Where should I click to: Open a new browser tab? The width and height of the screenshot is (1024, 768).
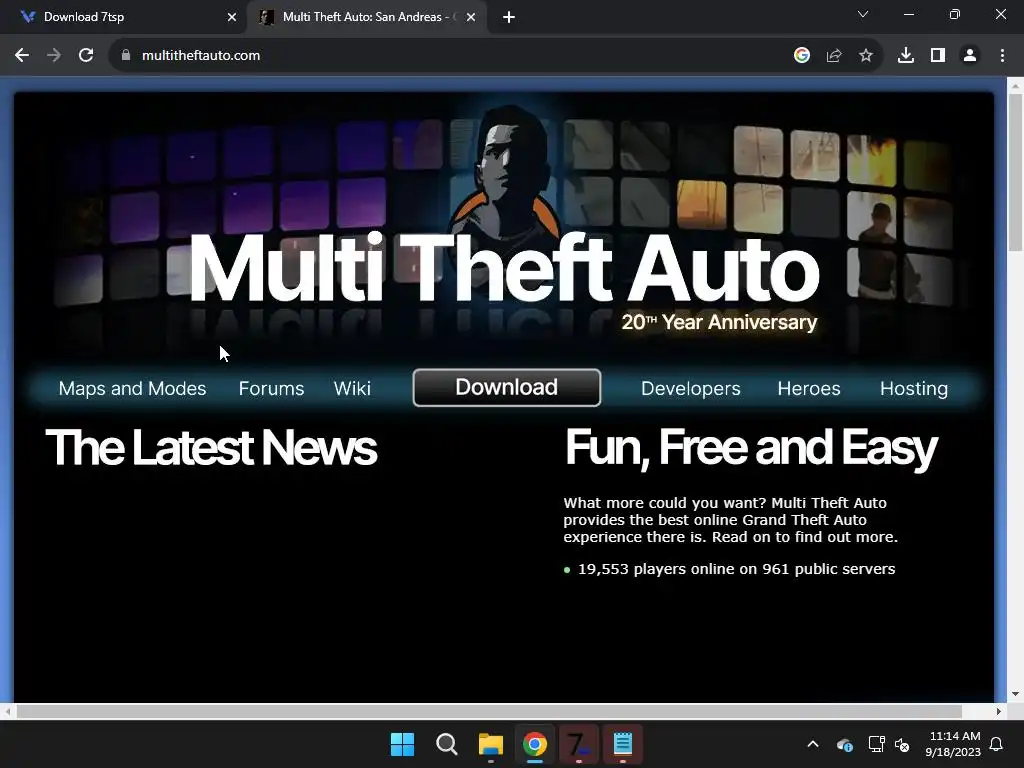pos(509,17)
